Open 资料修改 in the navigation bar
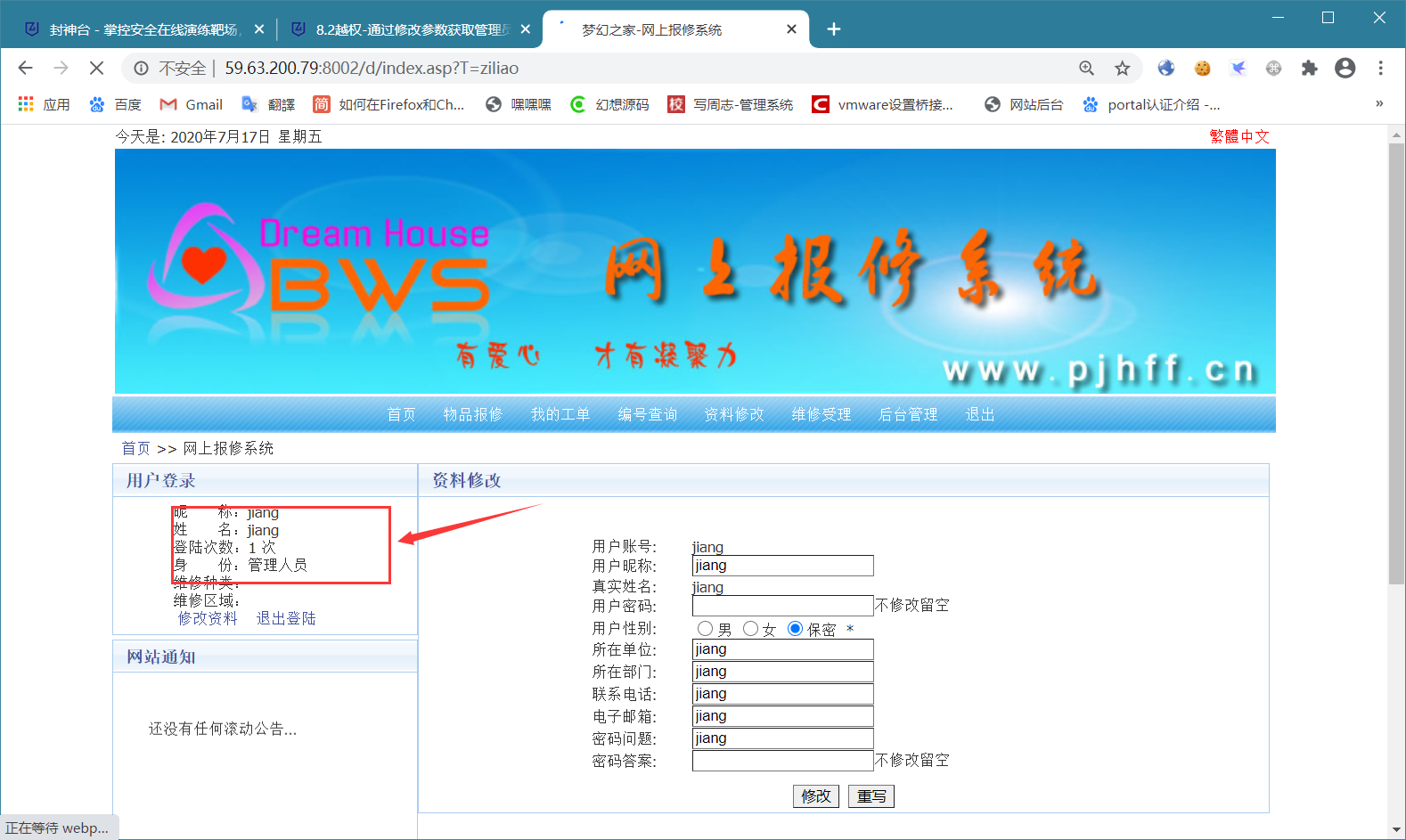This screenshot has width=1406, height=840. point(734,415)
